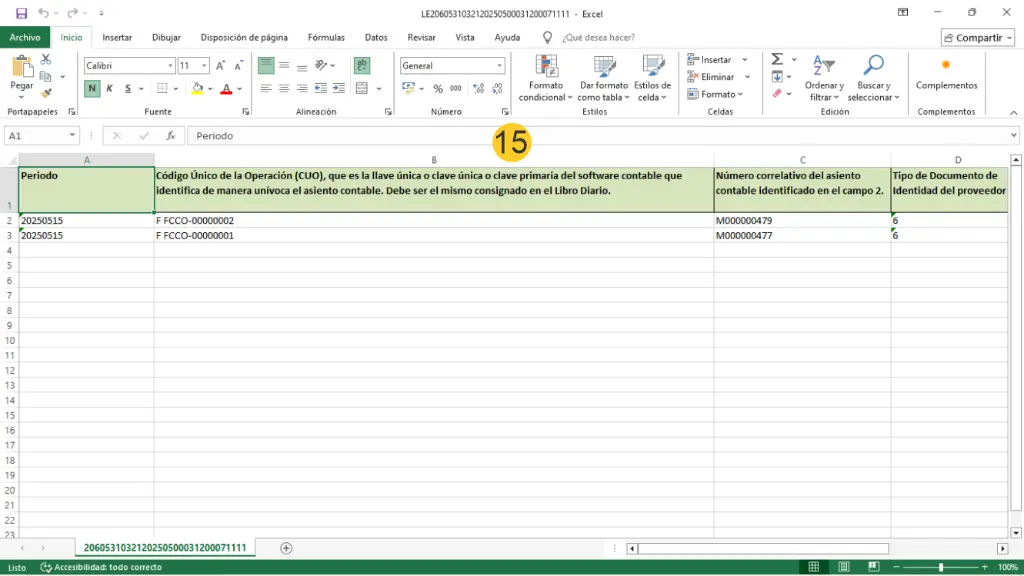Click the AutoSum sigma icon
1024x576 pixels.
click(777, 60)
